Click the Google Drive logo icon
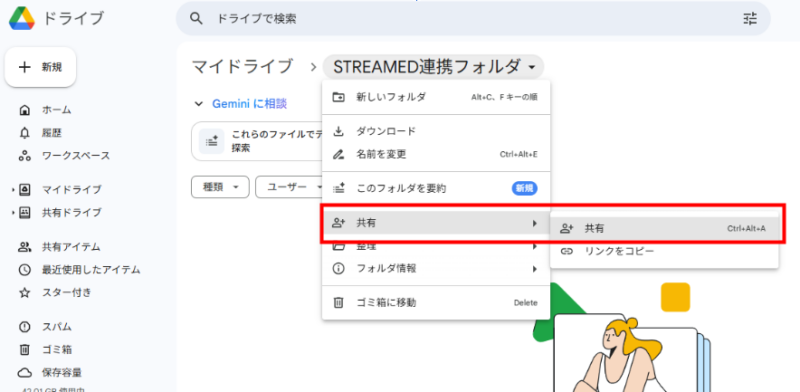The height and width of the screenshot is (392, 800). 22,18
